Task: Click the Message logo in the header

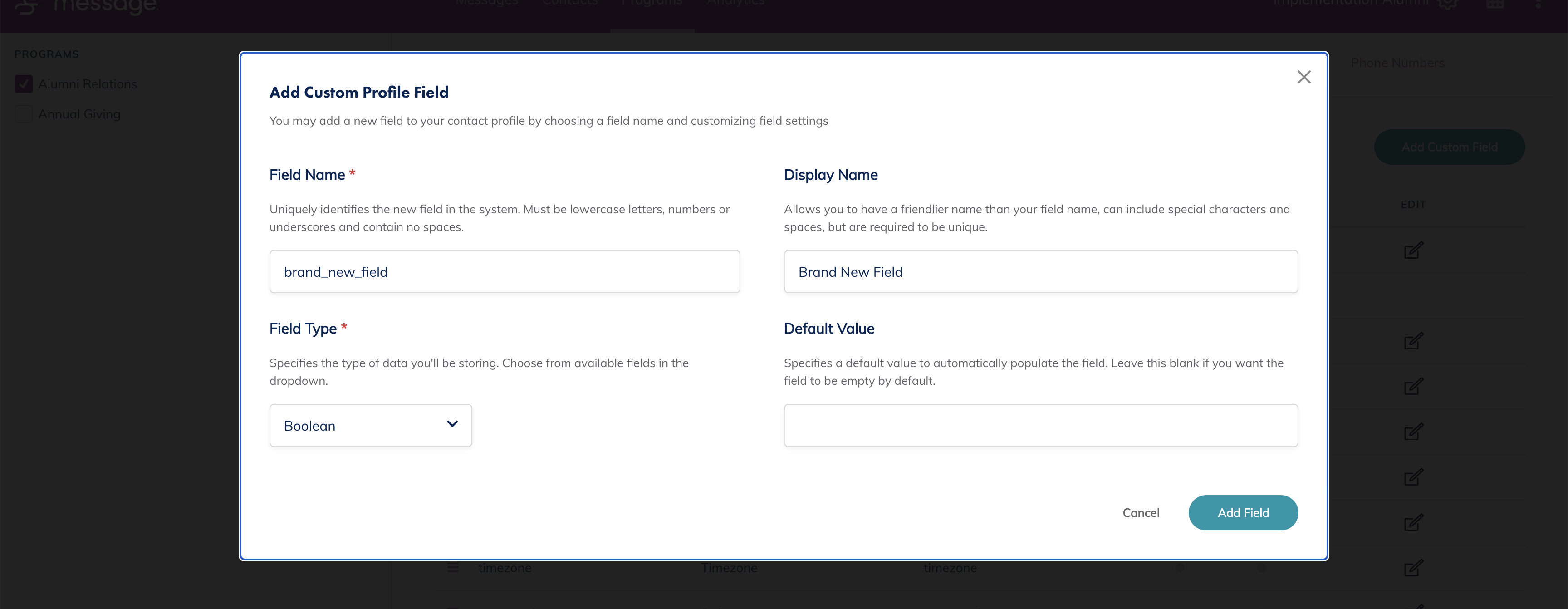Action: tap(85, 6)
